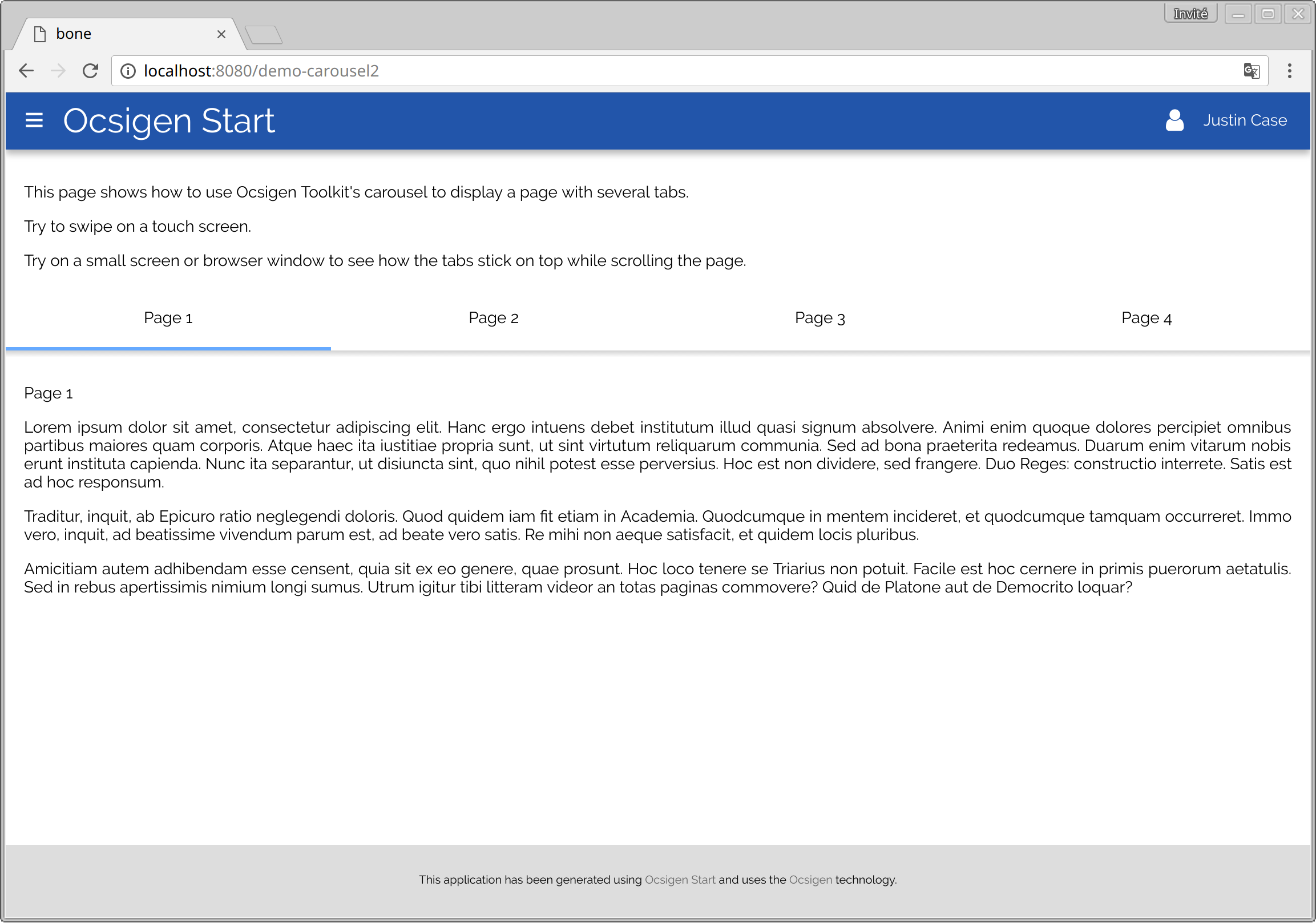Click the Justin Case username
Viewport: 1316px width, 923px height.
[1244, 120]
